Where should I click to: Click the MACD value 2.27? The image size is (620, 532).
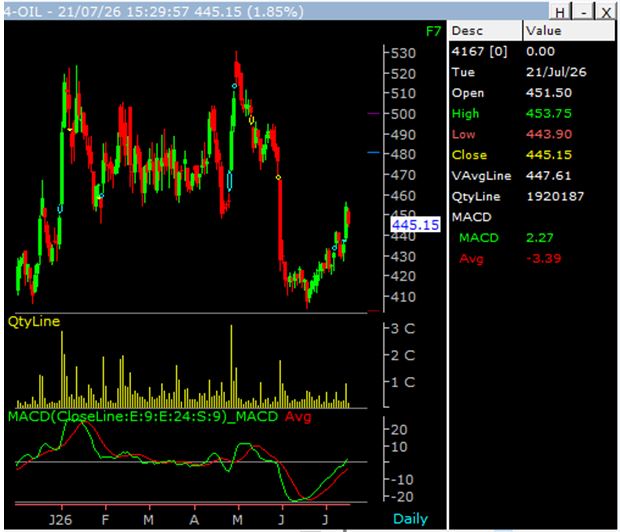tap(539, 238)
